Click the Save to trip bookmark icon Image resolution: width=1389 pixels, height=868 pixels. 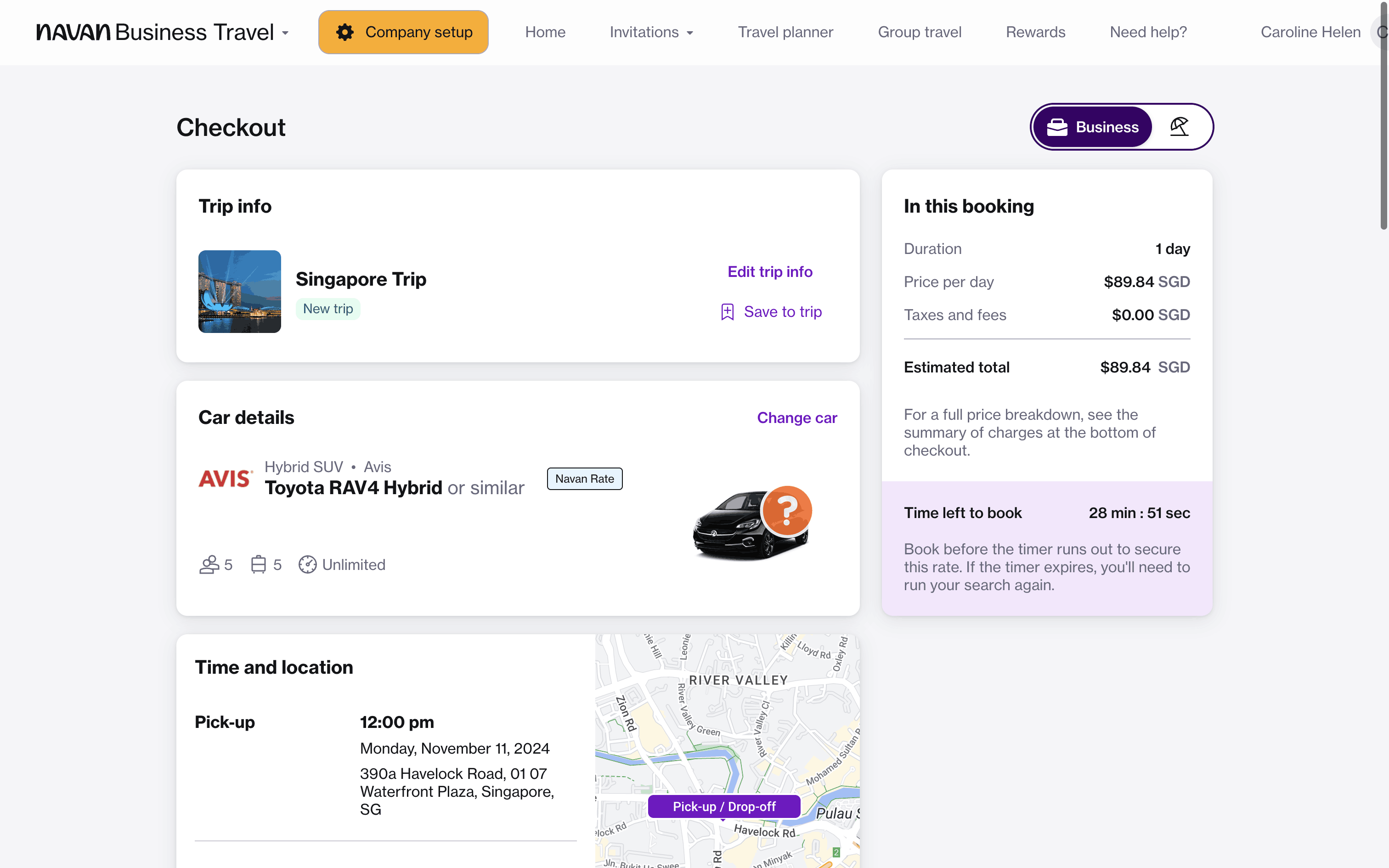(727, 312)
